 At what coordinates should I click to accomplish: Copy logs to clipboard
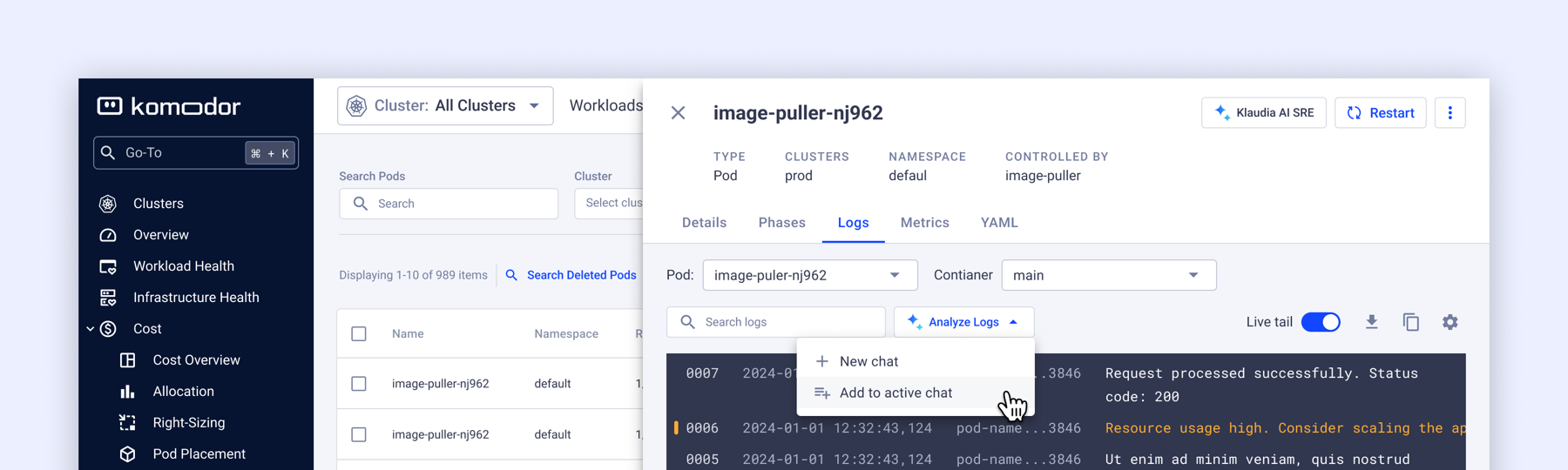click(x=1411, y=322)
